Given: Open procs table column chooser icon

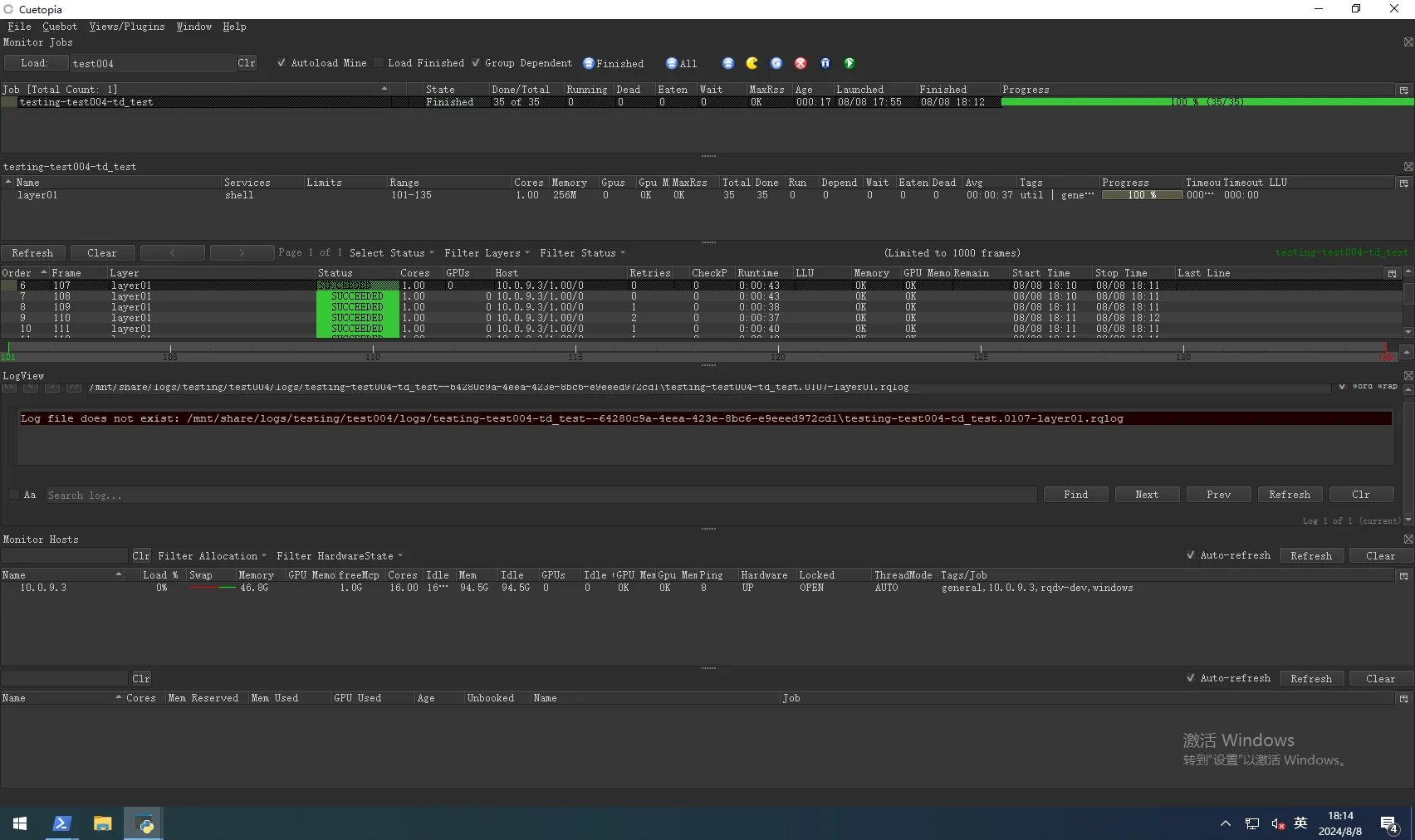Looking at the screenshot, I should pos(1404,698).
